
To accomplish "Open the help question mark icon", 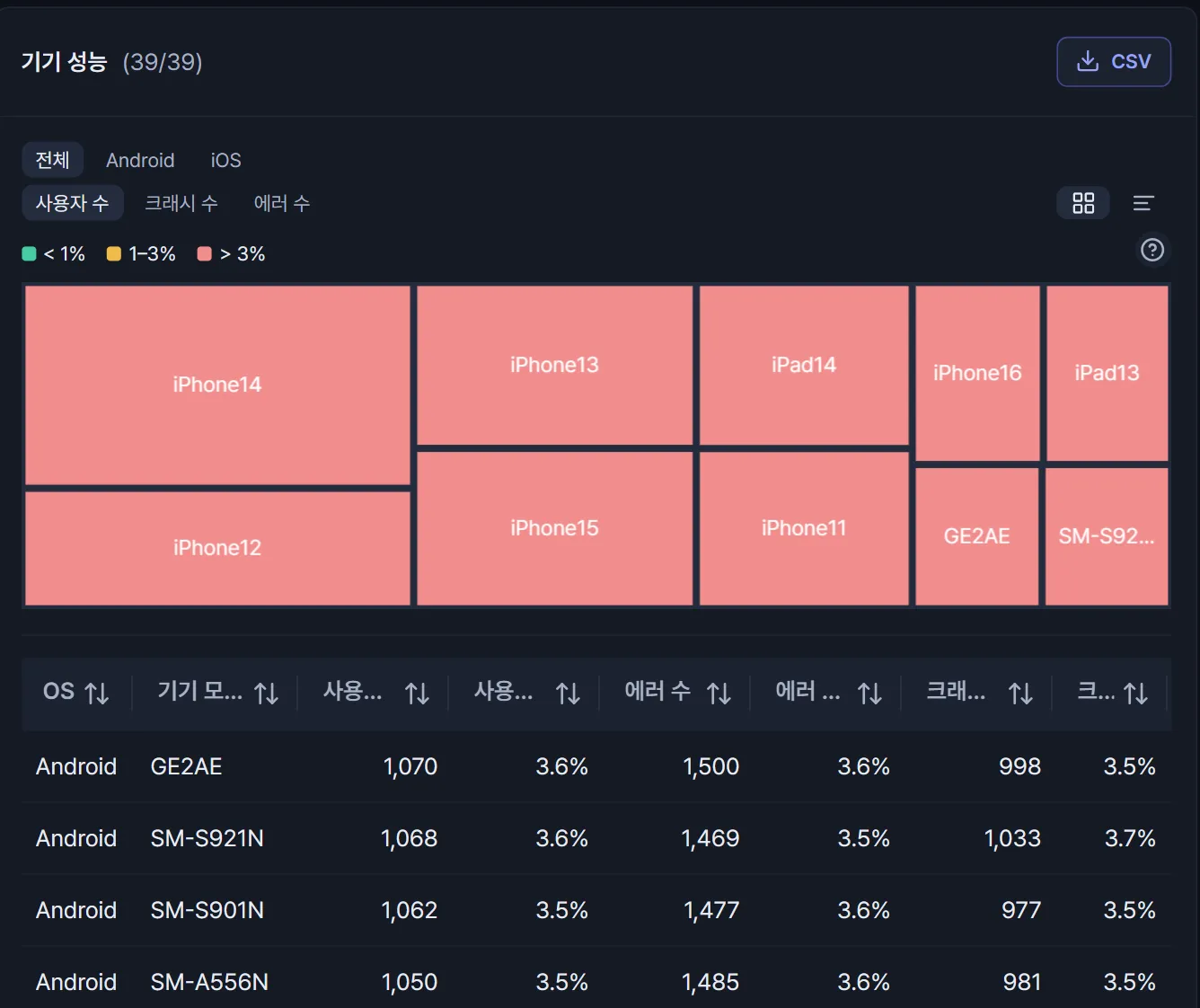I will point(1151,250).
